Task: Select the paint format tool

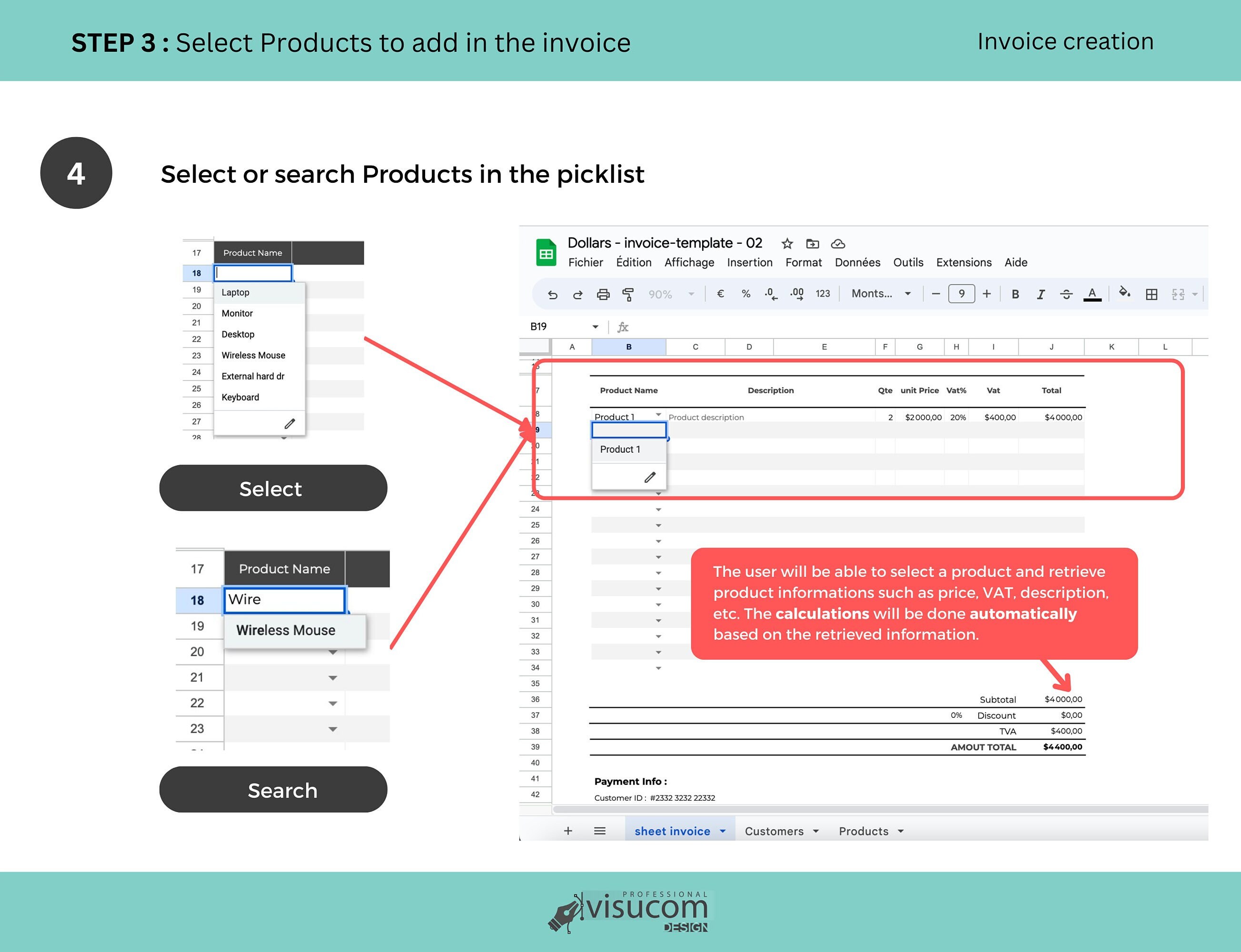Action: (x=628, y=294)
